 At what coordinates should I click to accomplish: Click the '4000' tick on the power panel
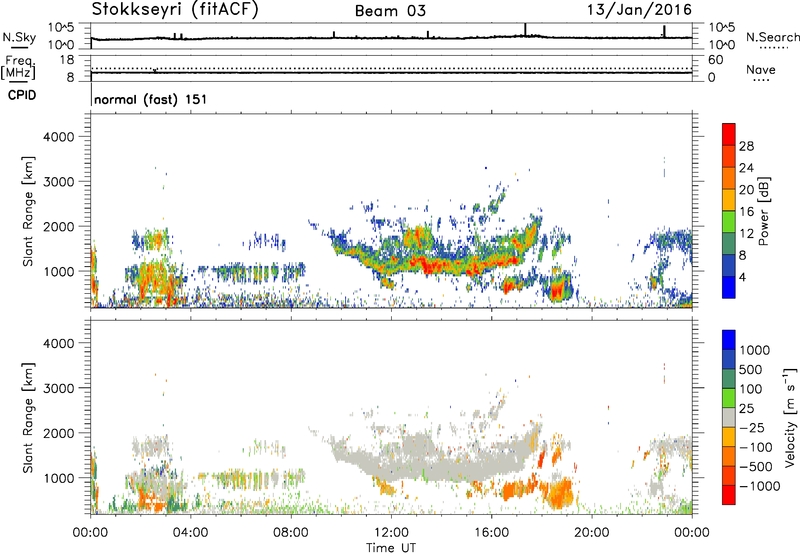click(x=58, y=137)
